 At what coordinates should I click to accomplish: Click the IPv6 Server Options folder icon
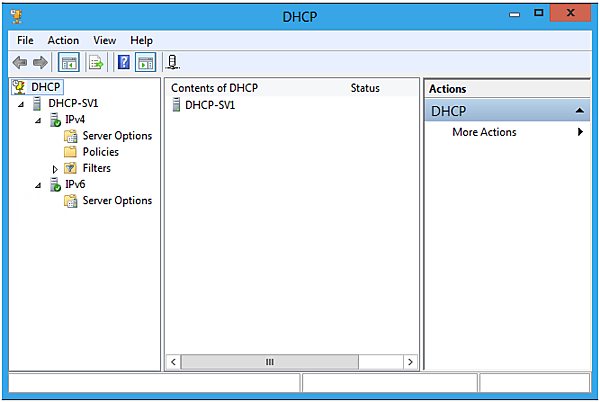[70, 200]
